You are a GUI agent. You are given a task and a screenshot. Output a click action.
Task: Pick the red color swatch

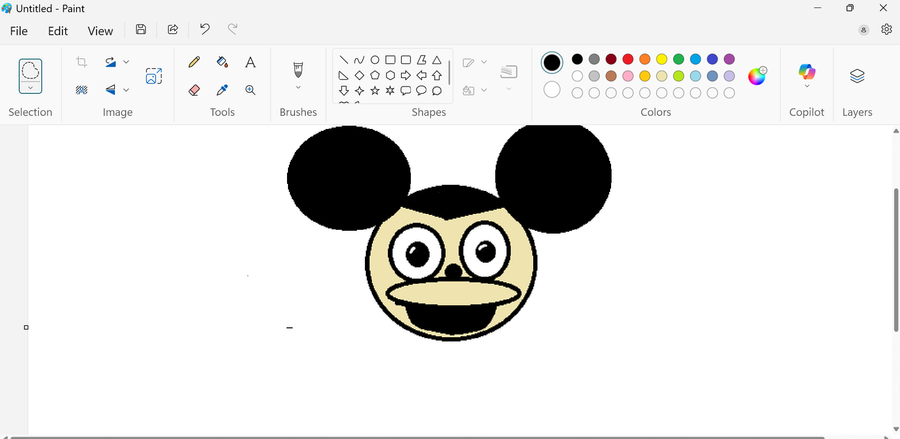[x=628, y=59]
